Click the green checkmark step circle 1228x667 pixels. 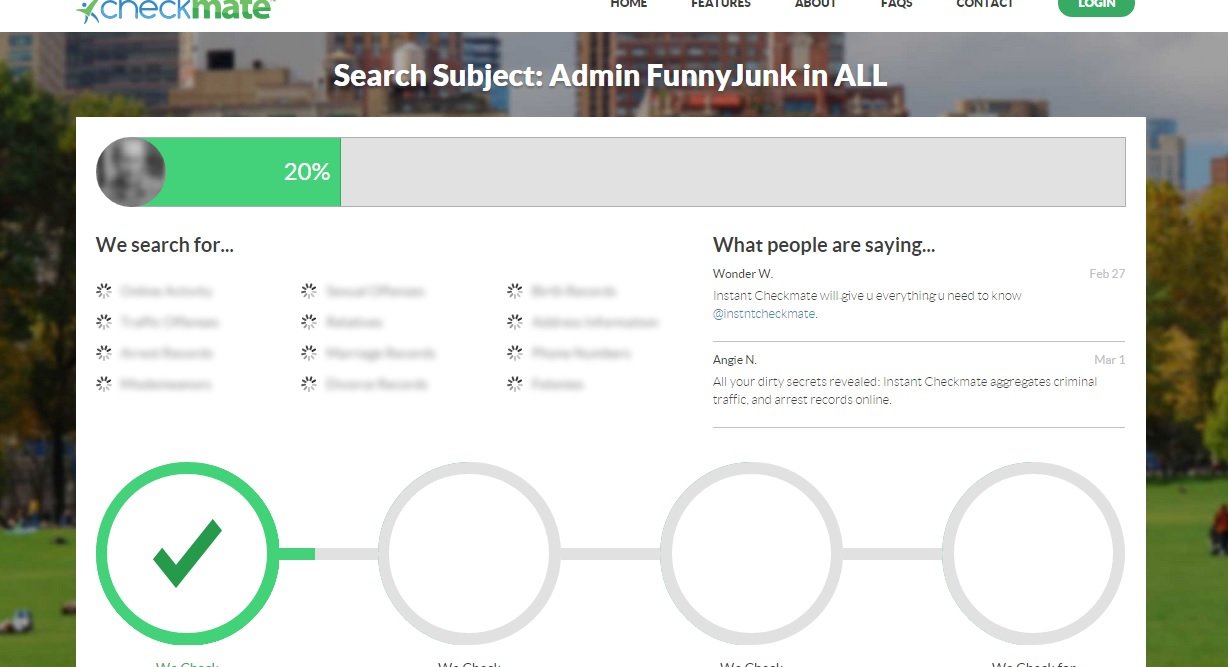tap(187, 553)
